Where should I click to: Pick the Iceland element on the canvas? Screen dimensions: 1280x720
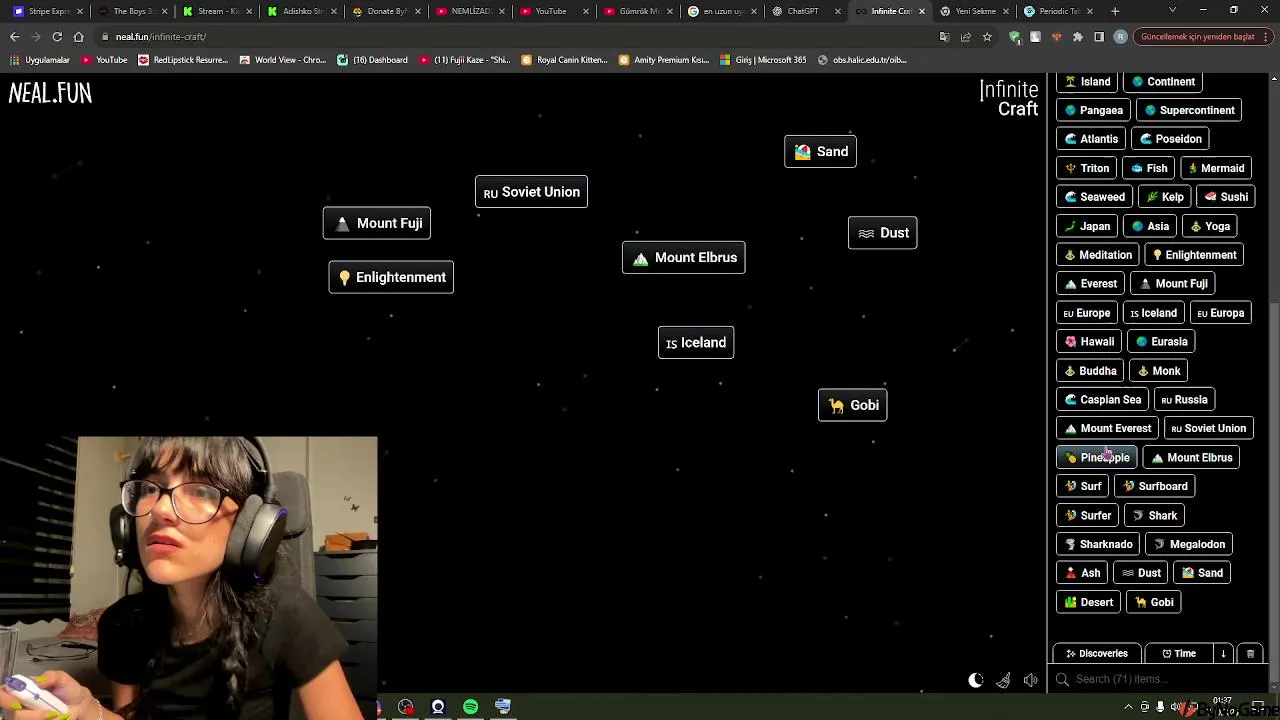[696, 343]
